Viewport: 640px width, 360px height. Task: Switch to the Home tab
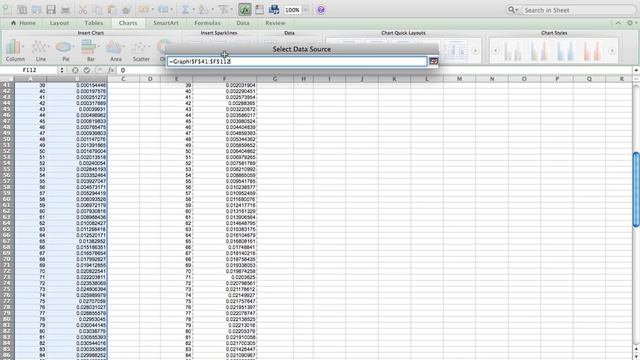(23, 23)
